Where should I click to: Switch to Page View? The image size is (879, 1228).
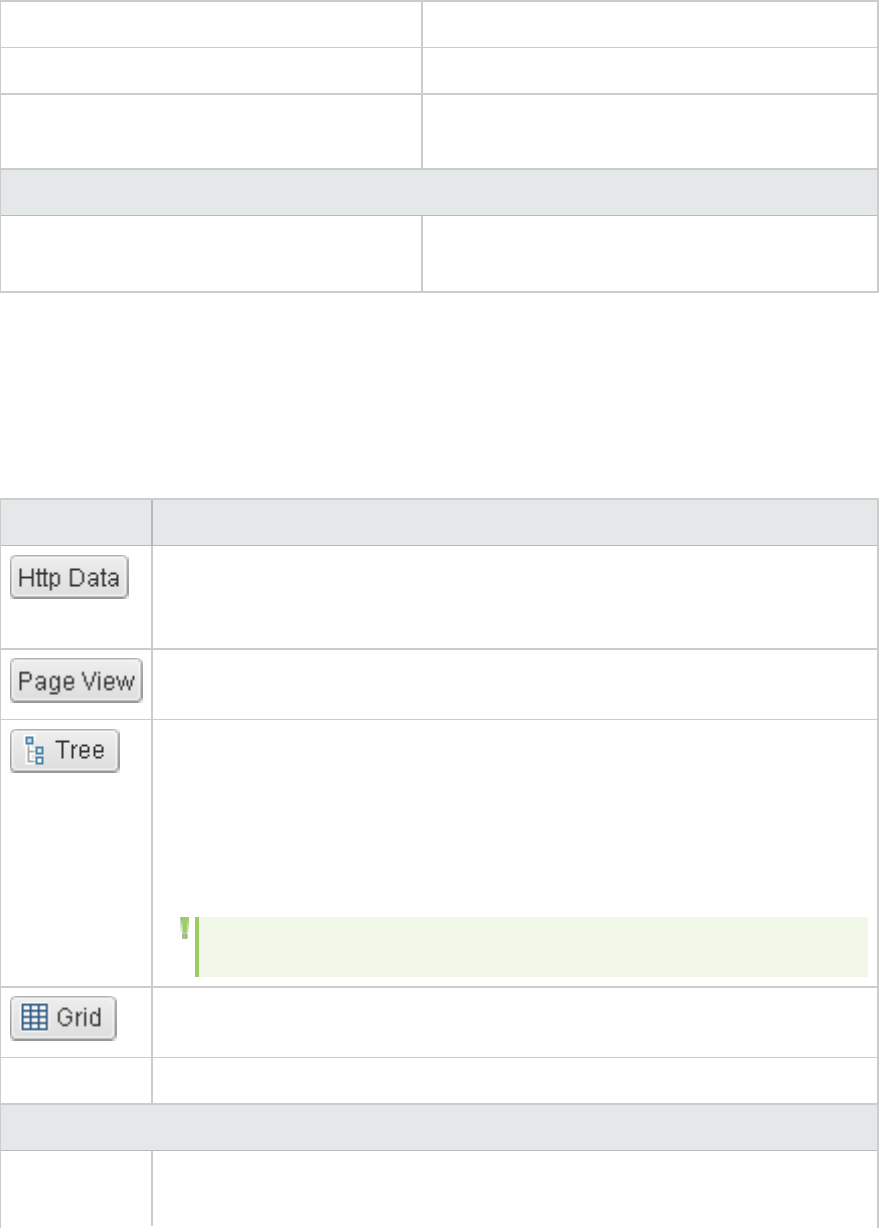tap(76, 681)
